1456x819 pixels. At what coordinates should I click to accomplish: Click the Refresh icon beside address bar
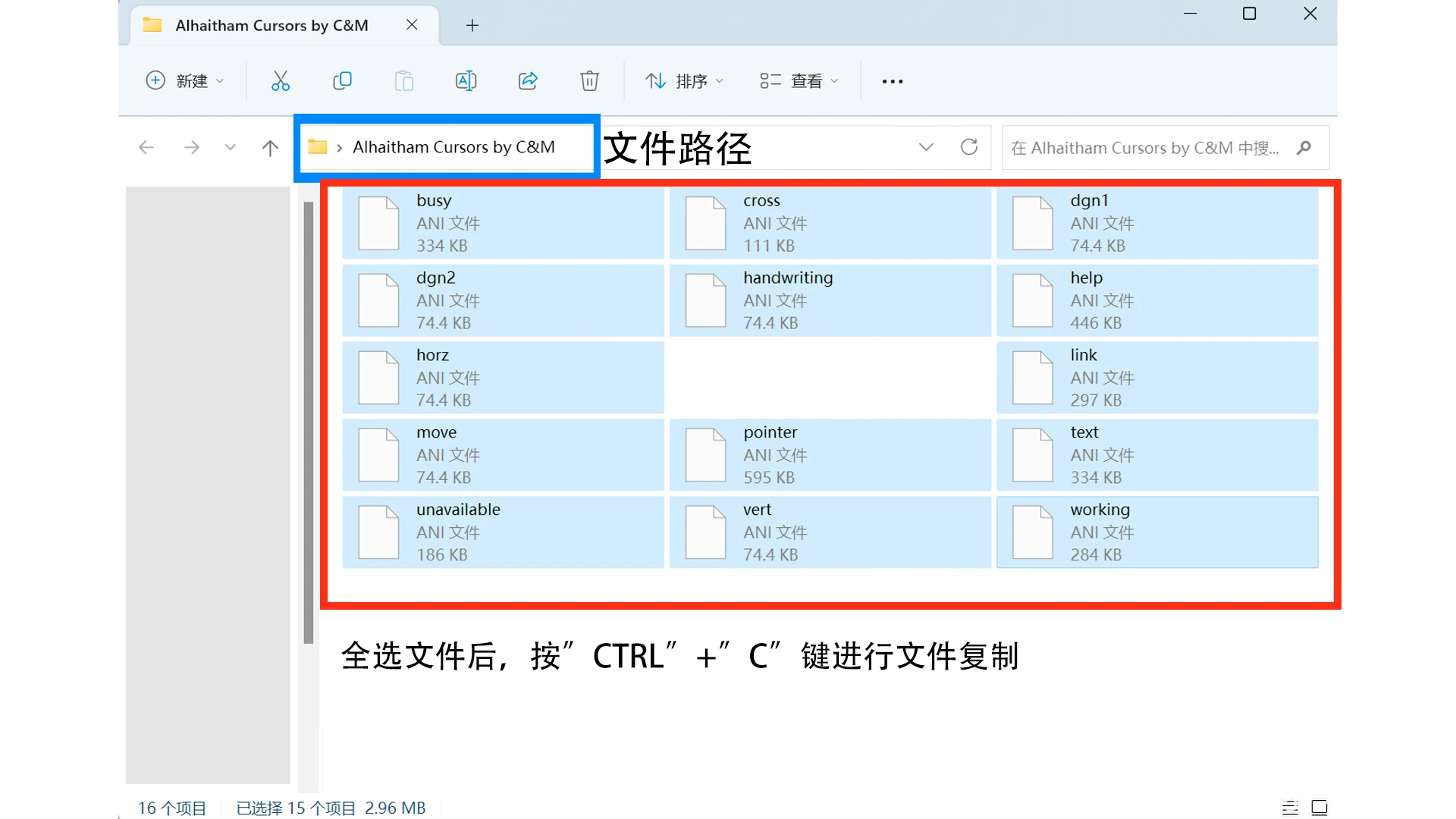[968, 147]
